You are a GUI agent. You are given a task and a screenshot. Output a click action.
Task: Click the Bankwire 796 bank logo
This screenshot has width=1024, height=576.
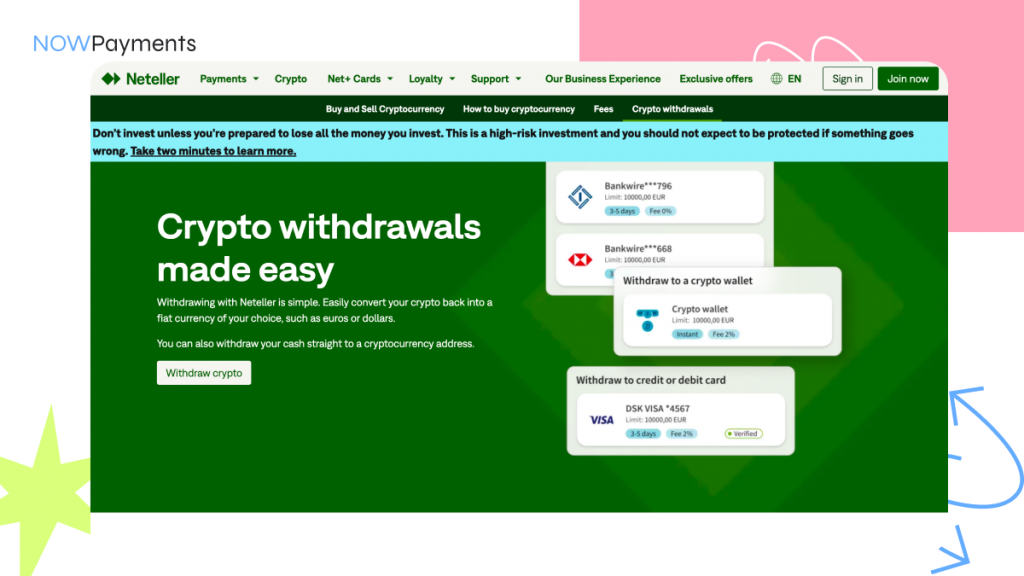point(580,197)
